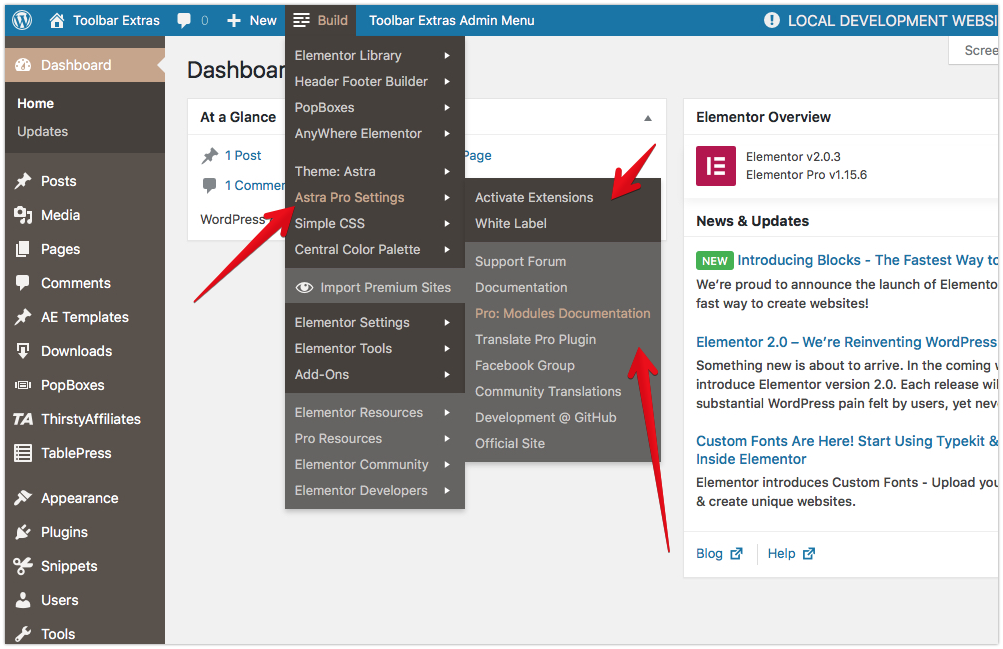
Task: Open the 1 Post link
Action: pos(242,155)
